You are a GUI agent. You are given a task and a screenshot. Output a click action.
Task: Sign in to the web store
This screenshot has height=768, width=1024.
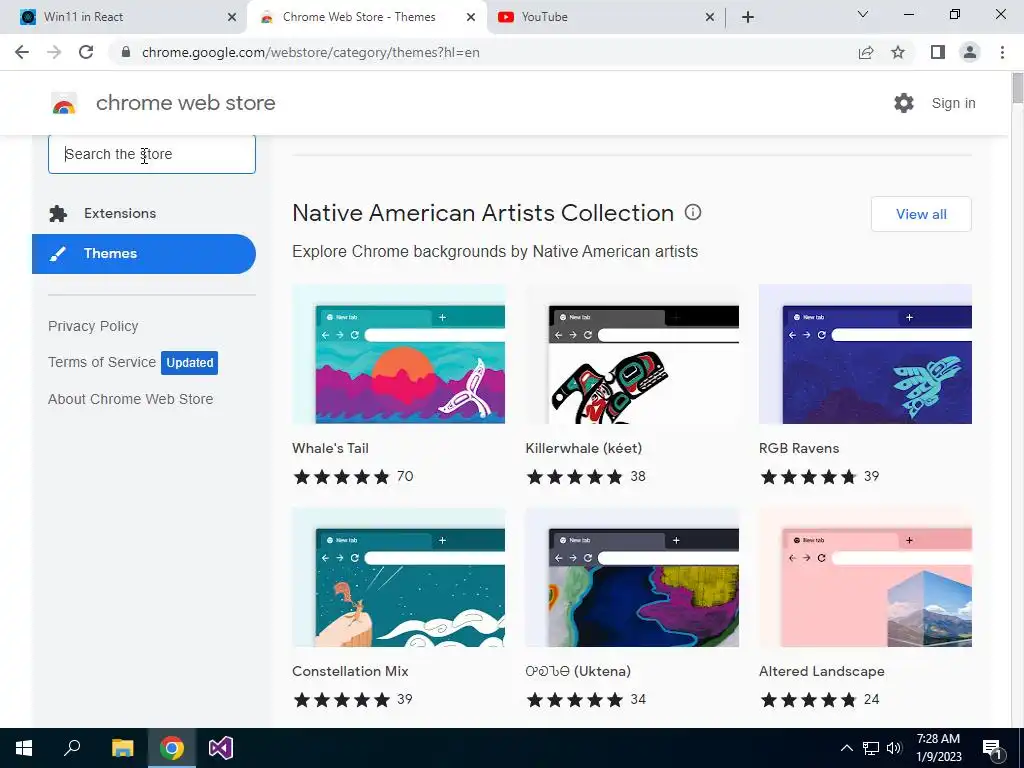(953, 103)
